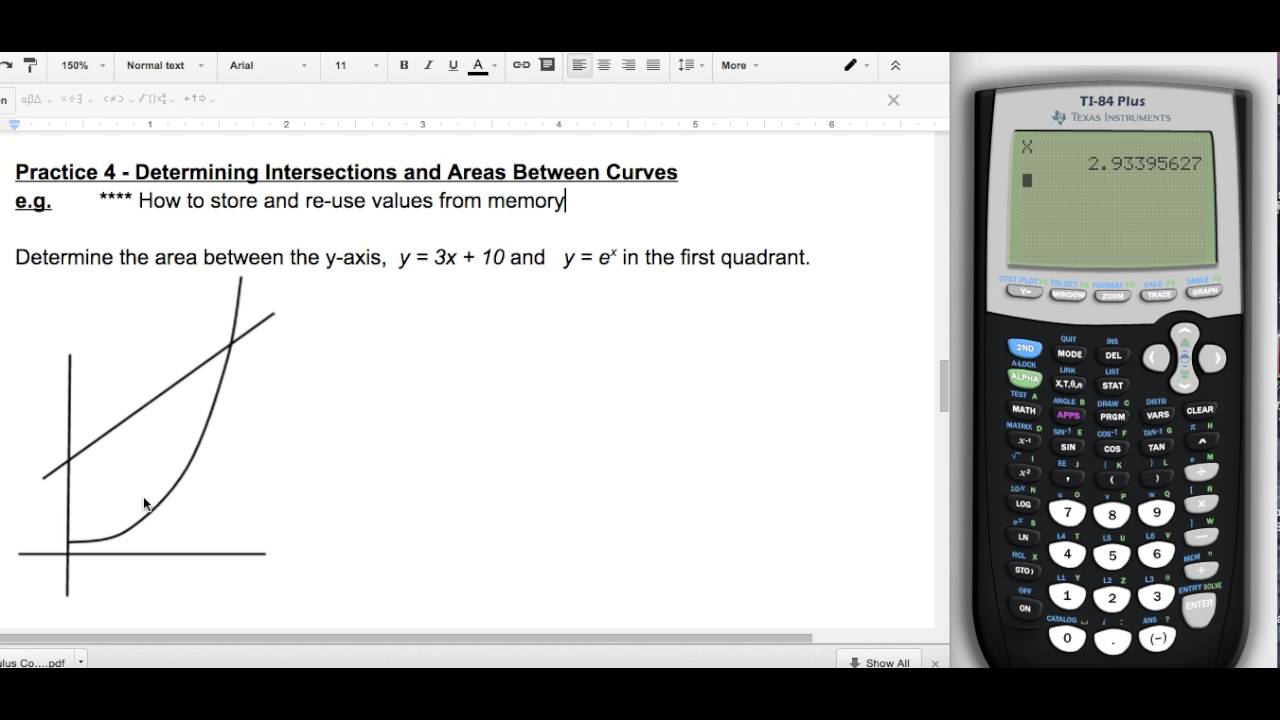Viewport: 1280px width, 720px height.
Task: Open the line spacing dropdown
Action: click(691, 65)
